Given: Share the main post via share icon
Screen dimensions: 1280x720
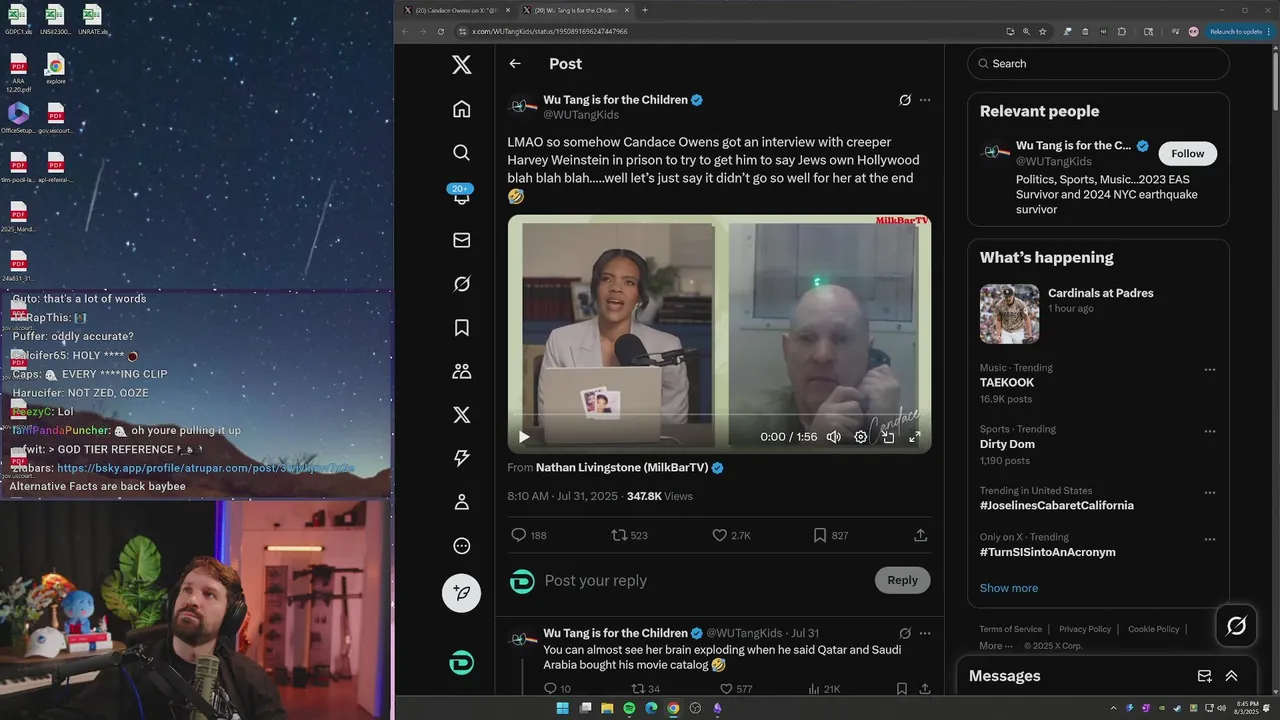Looking at the screenshot, I should [x=920, y=535].
